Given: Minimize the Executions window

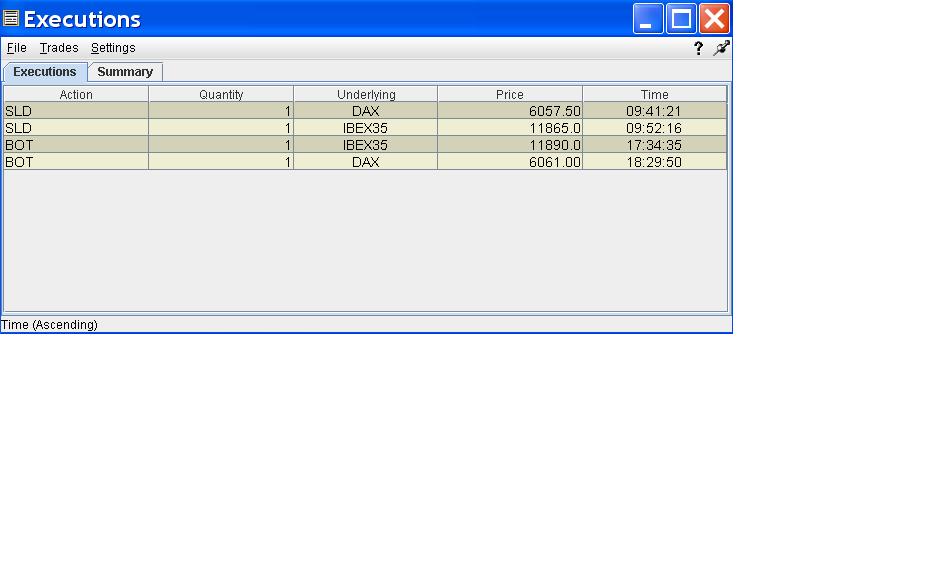Looking at the screenshot, I should pyautogui.click(x=648, y=18).
